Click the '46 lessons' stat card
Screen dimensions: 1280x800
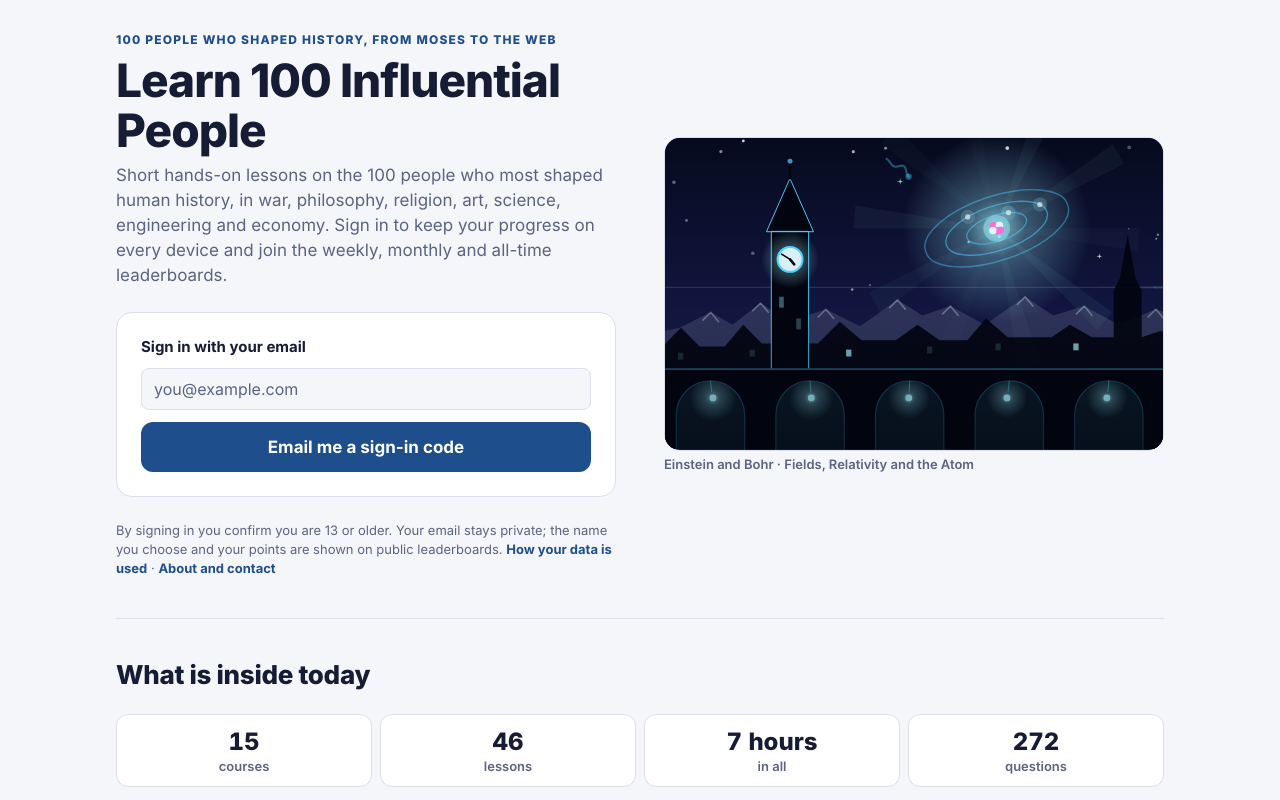[508, 751]
